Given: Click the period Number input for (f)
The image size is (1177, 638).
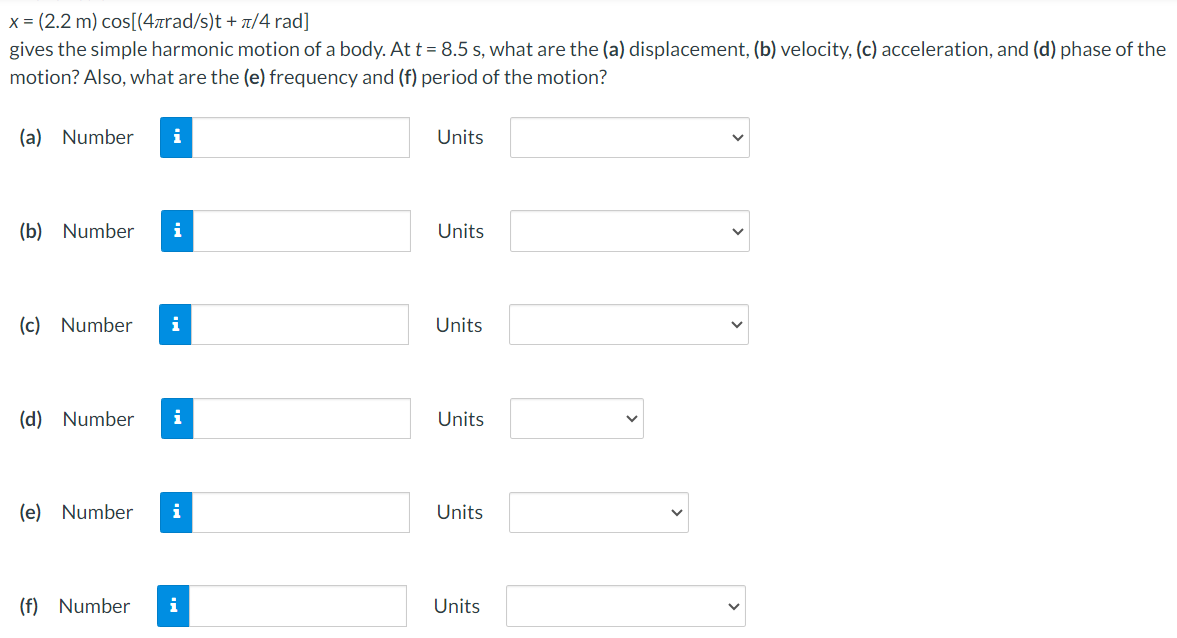Looking at the screenshot, I should tap(298, 606).
